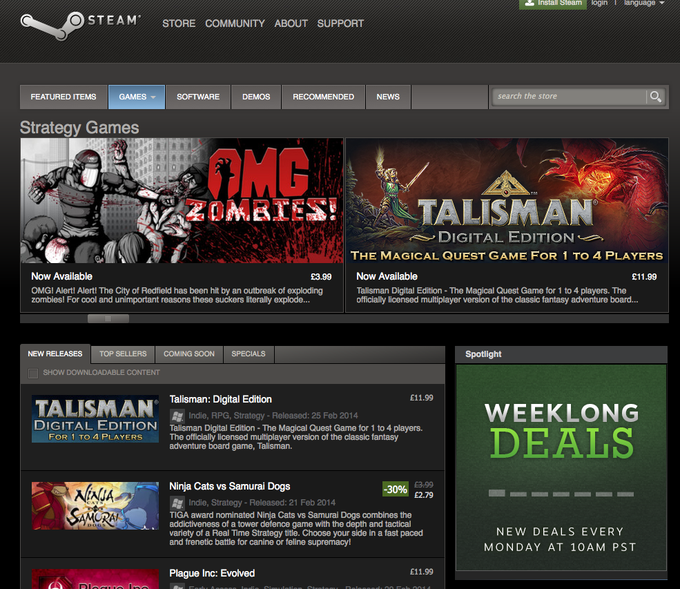680x589 pixels.
Task: Click the Steam logo
Action: [80, 25]
